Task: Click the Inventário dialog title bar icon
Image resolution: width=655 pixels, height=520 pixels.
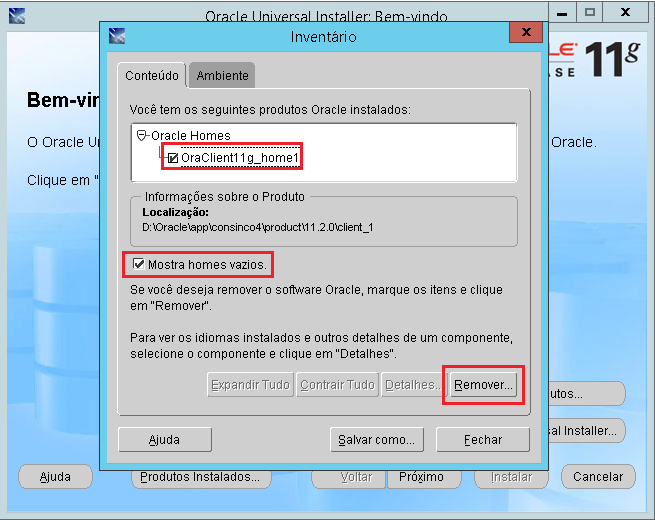Action: pyautogui.click(x=117, y=36)
